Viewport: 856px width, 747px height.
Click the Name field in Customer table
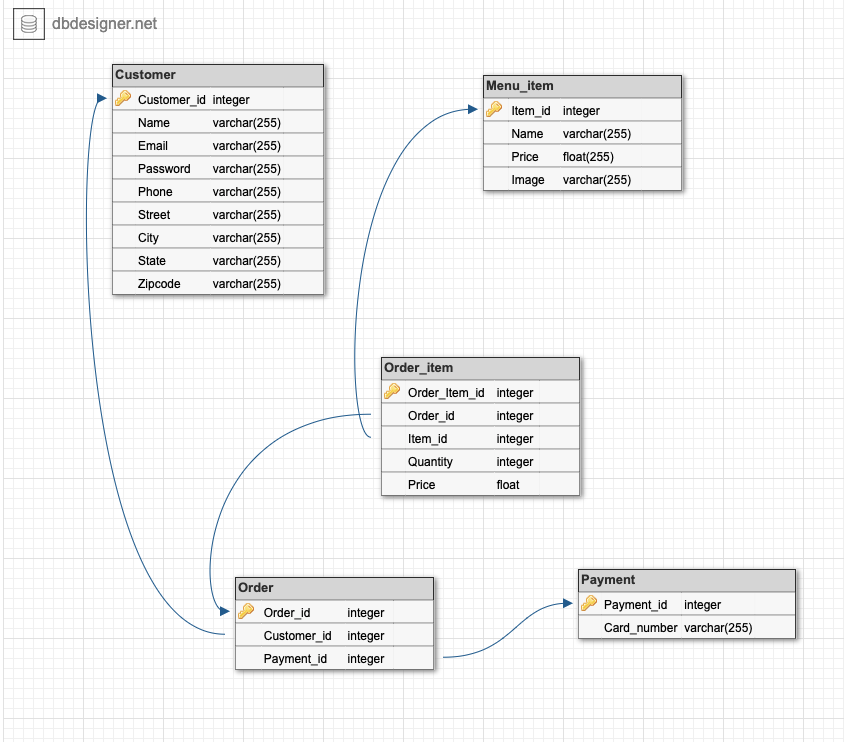coord(218,123)
